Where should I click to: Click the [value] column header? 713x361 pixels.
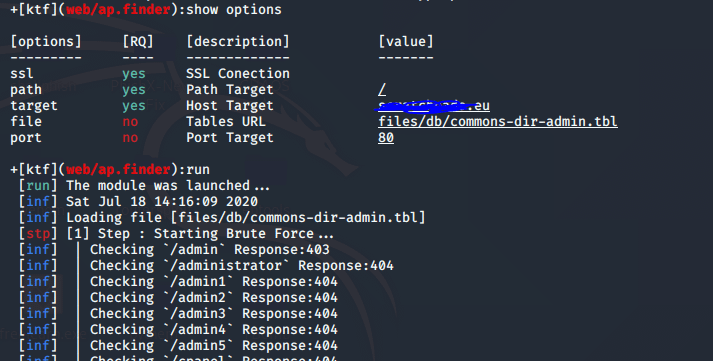(x=406, y=41)
